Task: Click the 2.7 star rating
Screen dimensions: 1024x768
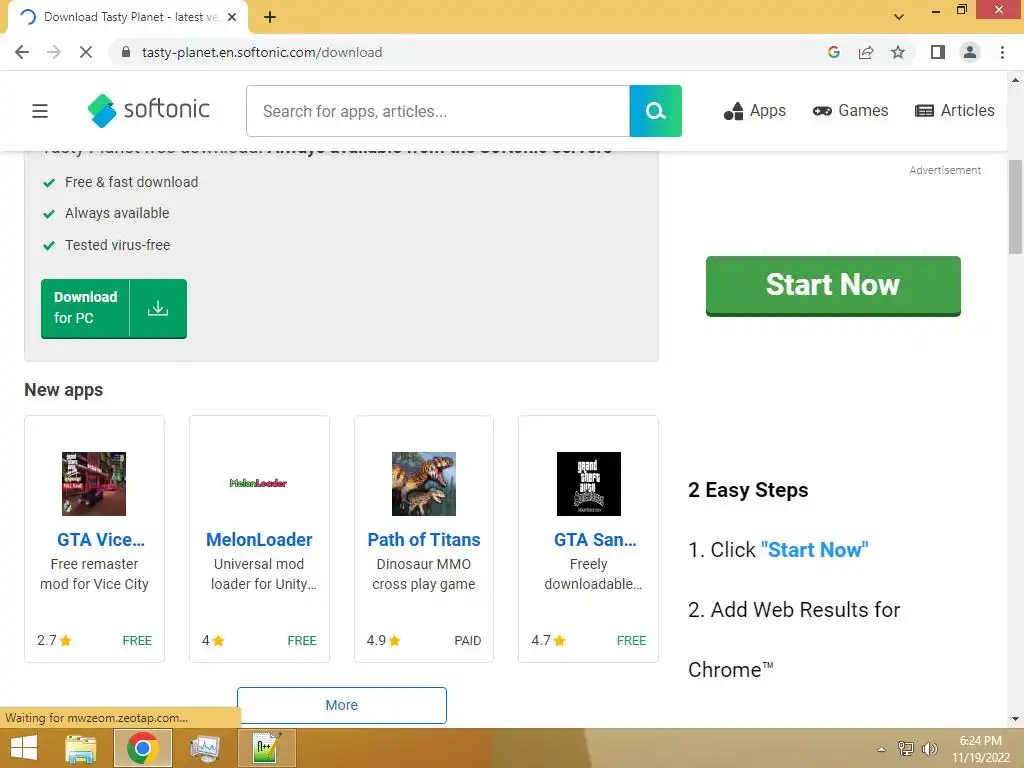Action: 54,640
